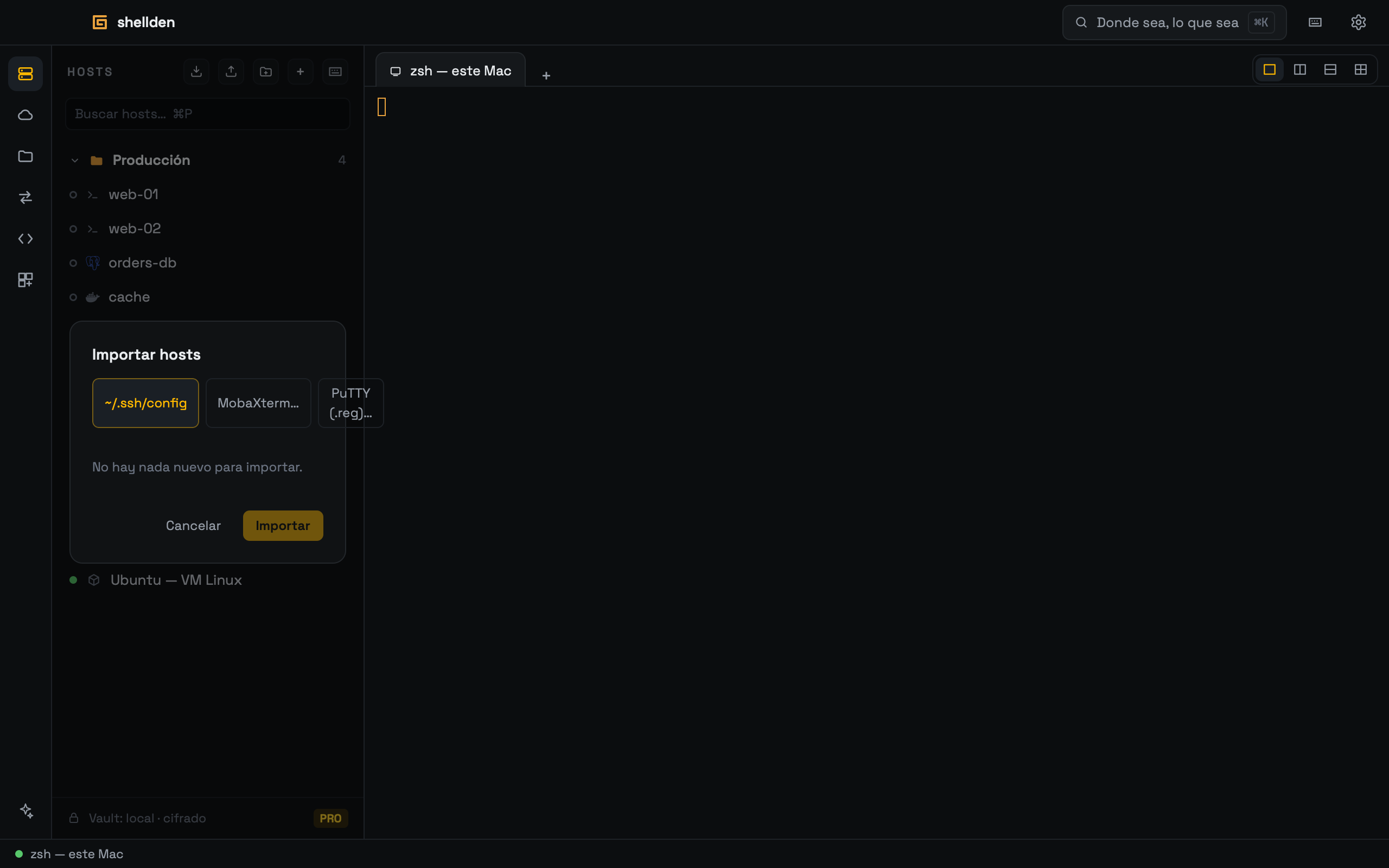The width and height of the screenshot is (1389, 868).
Task: Choose MobaXterm import source
Action: click(258, 403)
